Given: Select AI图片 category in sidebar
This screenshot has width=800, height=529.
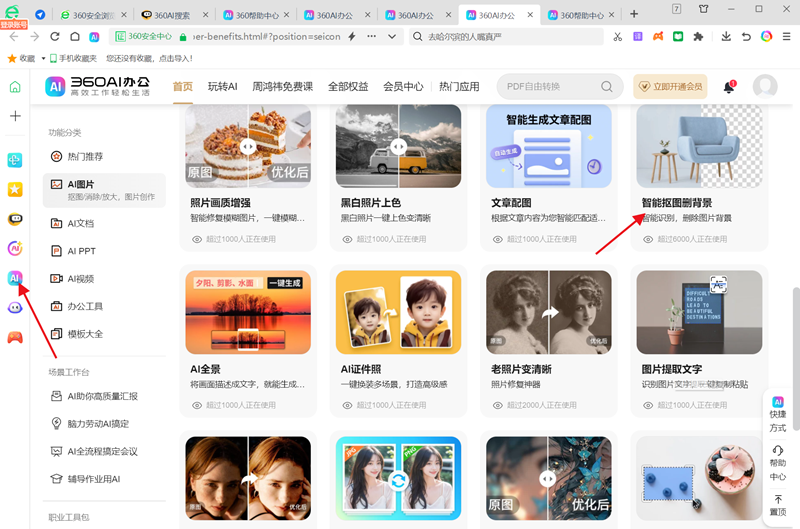Looking at the screenshot, I should coord(104,190).
